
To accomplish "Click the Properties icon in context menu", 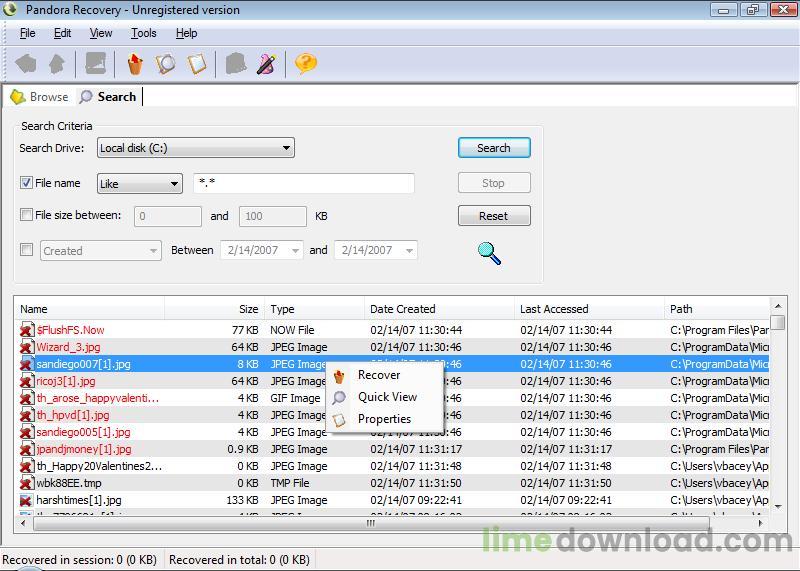I will (x=339, y=420).
